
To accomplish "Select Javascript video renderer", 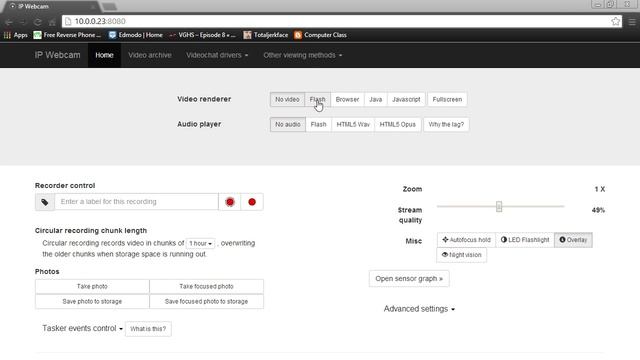I will click(406, 99).
